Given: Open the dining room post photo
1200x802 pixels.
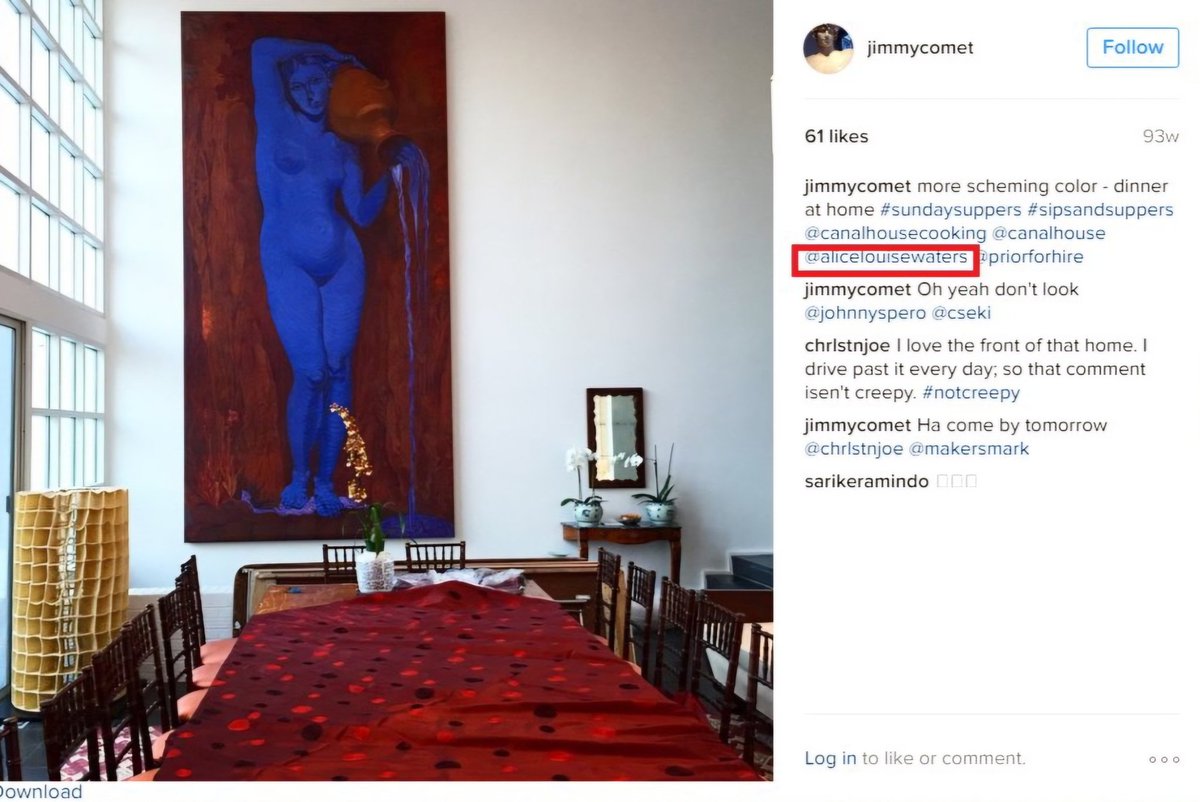Looking at the screenshot, I should 386,390.
